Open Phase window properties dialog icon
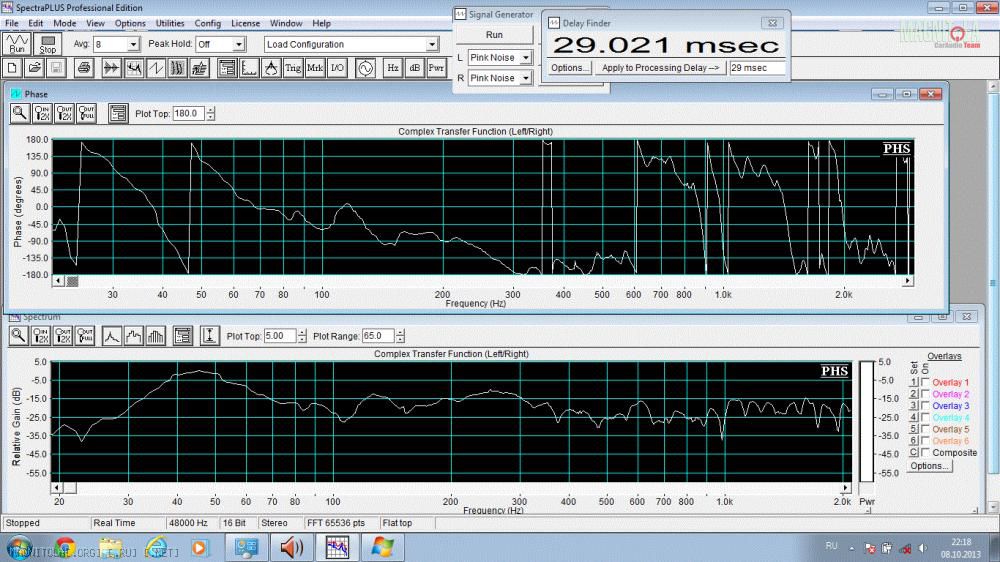 click(118, 114)
